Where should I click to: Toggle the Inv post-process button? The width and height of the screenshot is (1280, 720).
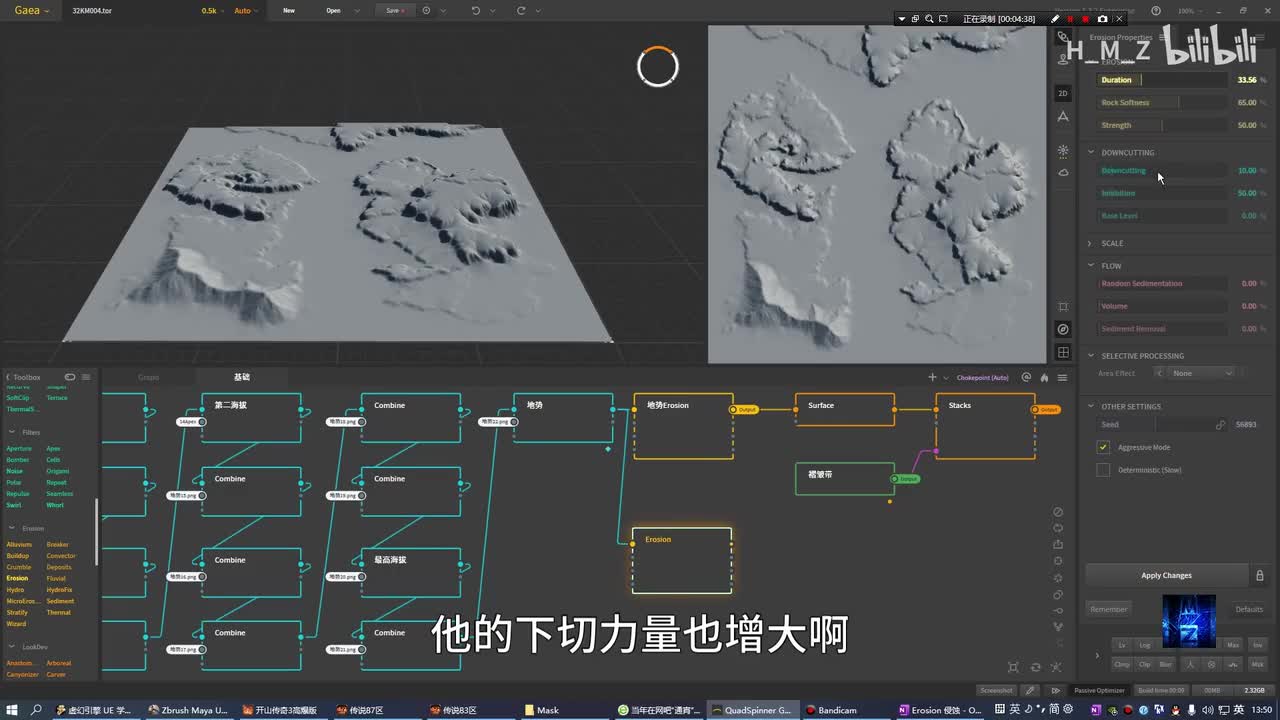pos(1257,645)
